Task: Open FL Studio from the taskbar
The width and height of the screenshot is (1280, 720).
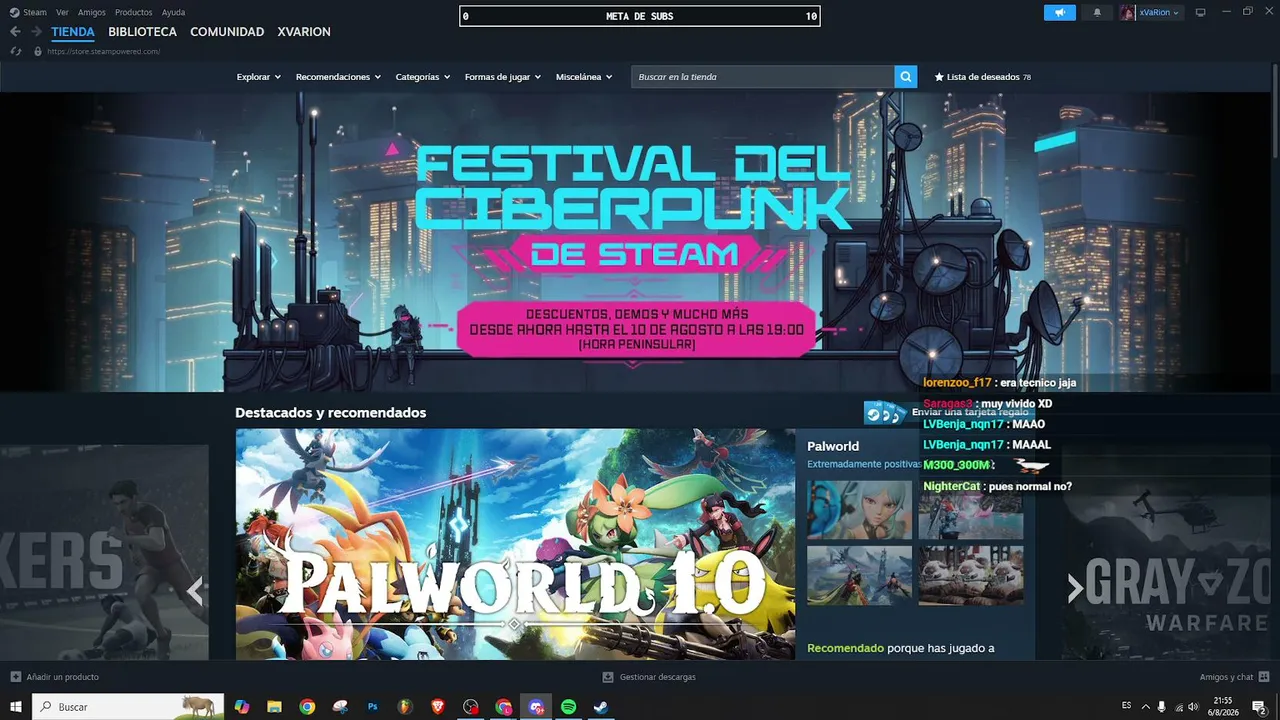Action: coord(405,707)
